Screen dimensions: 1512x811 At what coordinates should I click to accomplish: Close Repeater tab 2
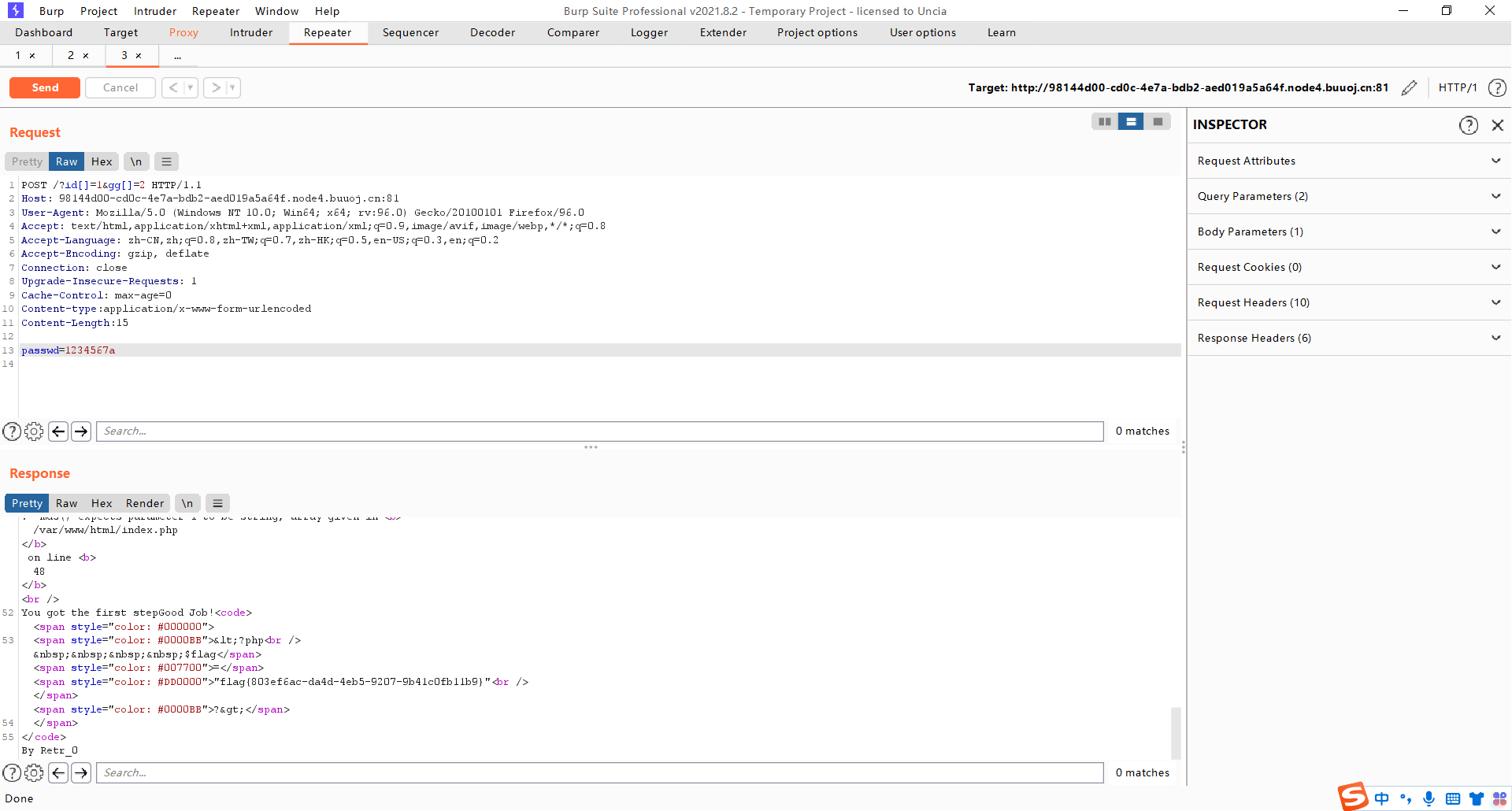(x=86, y=56)
